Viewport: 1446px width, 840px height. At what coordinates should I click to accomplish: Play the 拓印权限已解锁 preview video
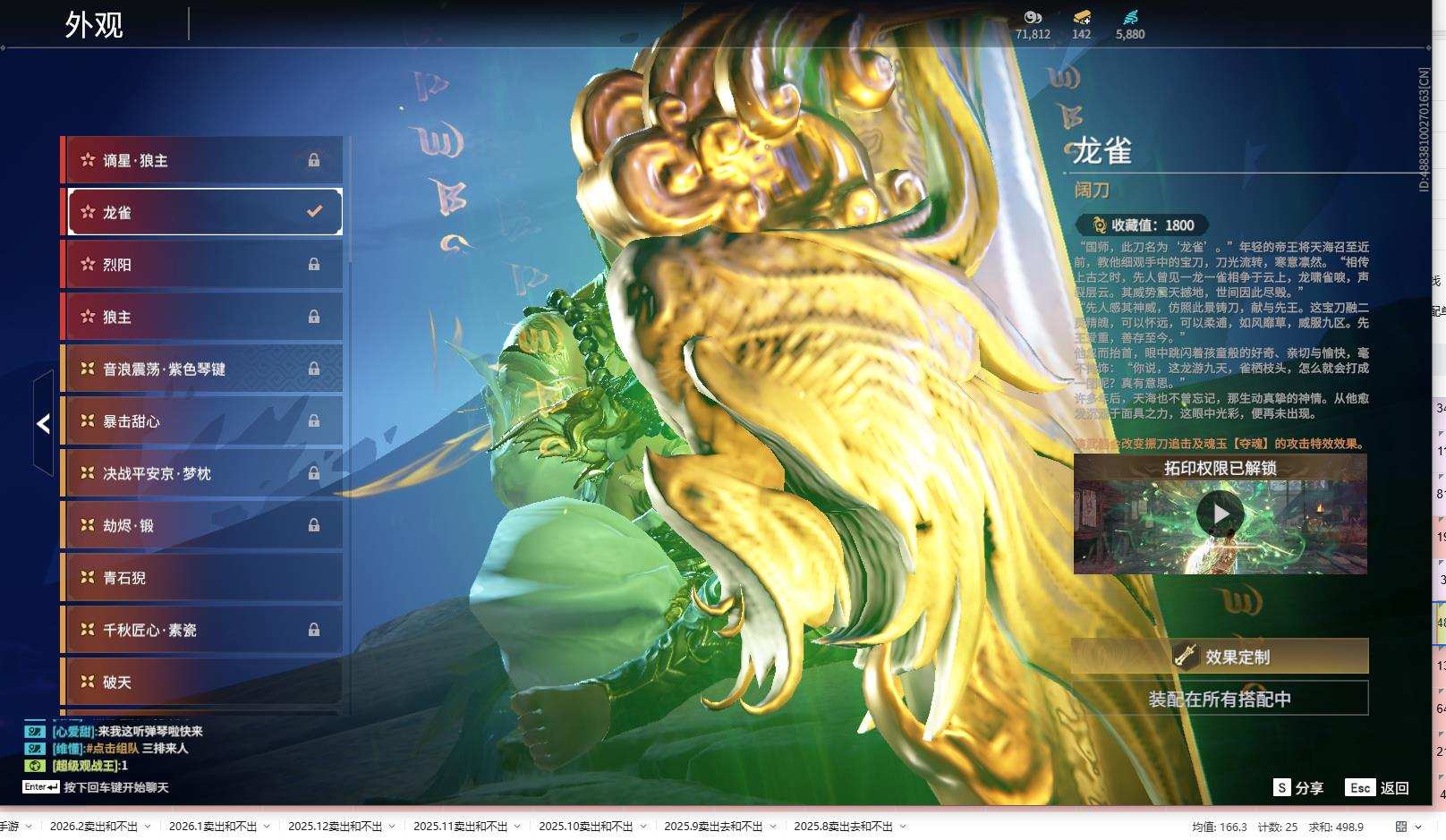tap(1221, 512)
